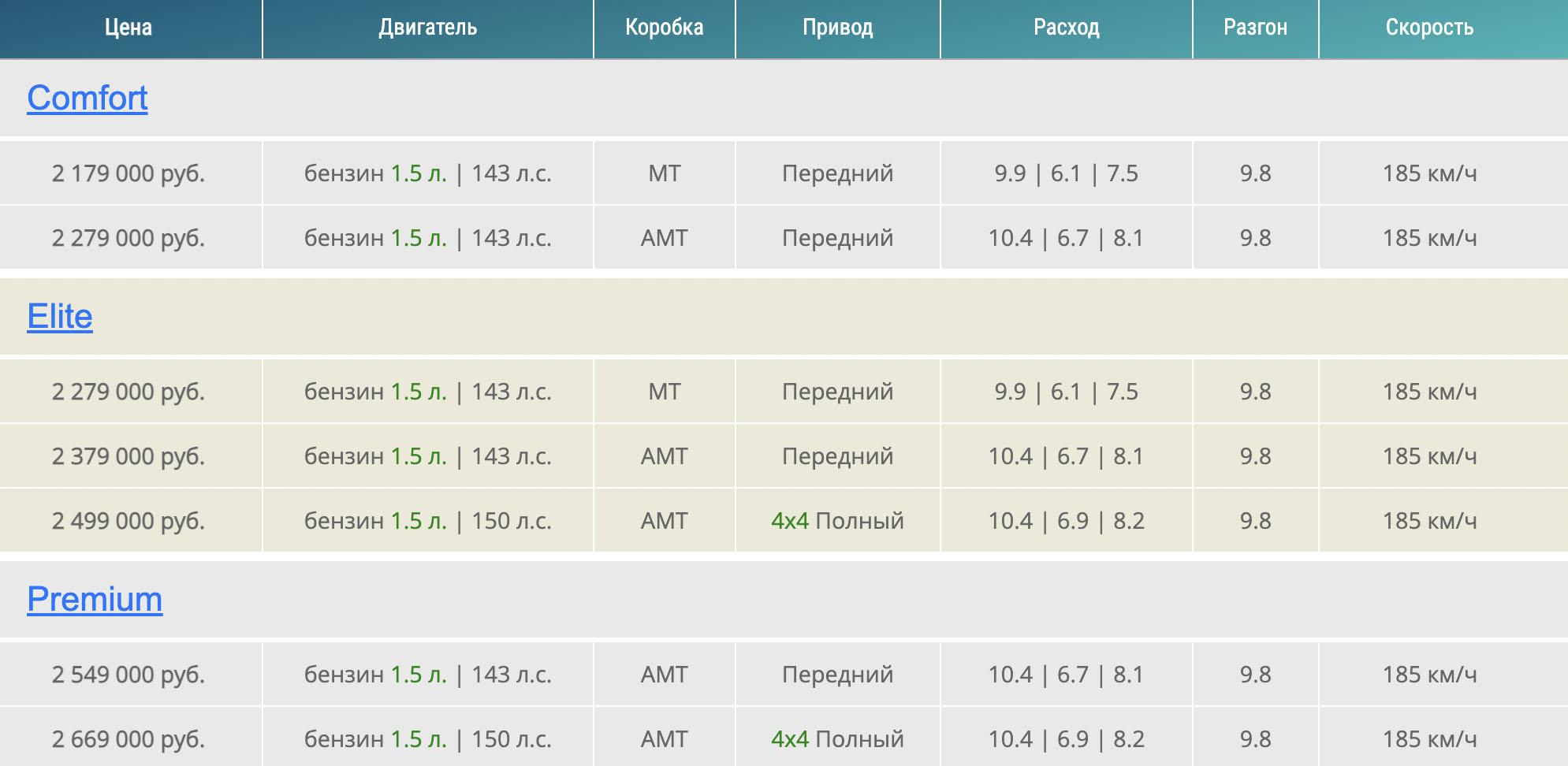Click the 2 669 000 руб. price cell

coord(128,739)
